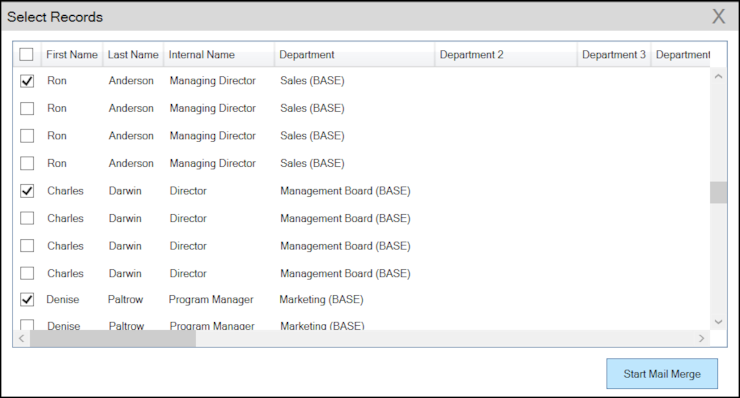Sort by the First Name column header
Screen dimensions: 740x398
72,55
